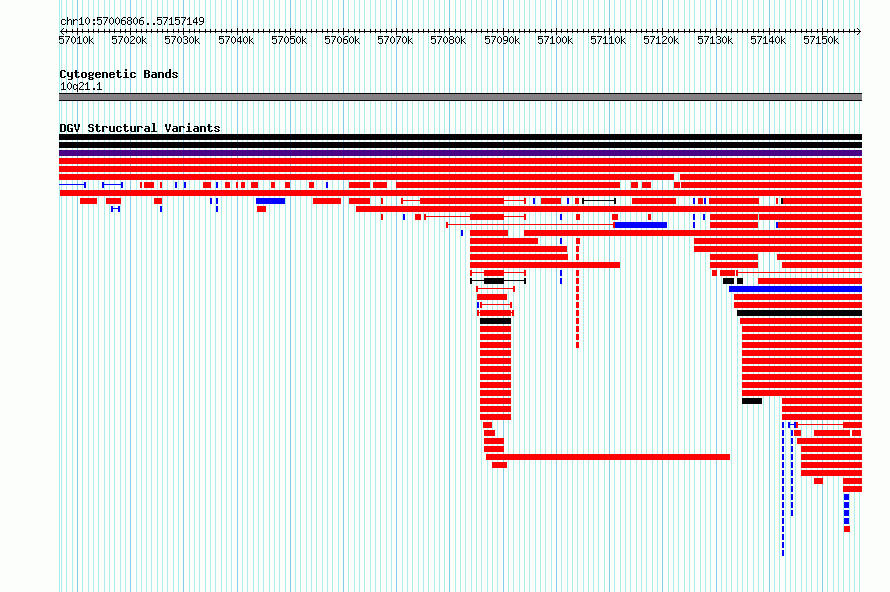
Task: Click the 57140k ruler label
Action: [x=768, y=40]
